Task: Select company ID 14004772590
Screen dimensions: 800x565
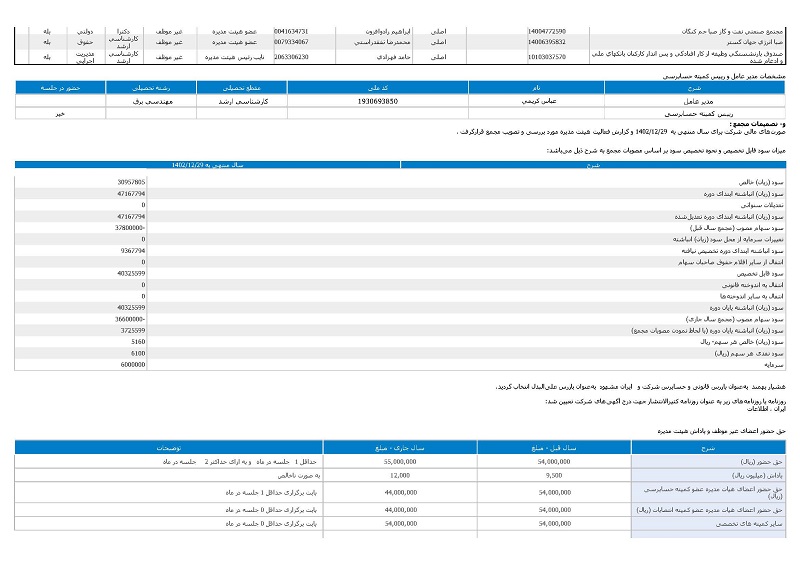Action: 546,31
